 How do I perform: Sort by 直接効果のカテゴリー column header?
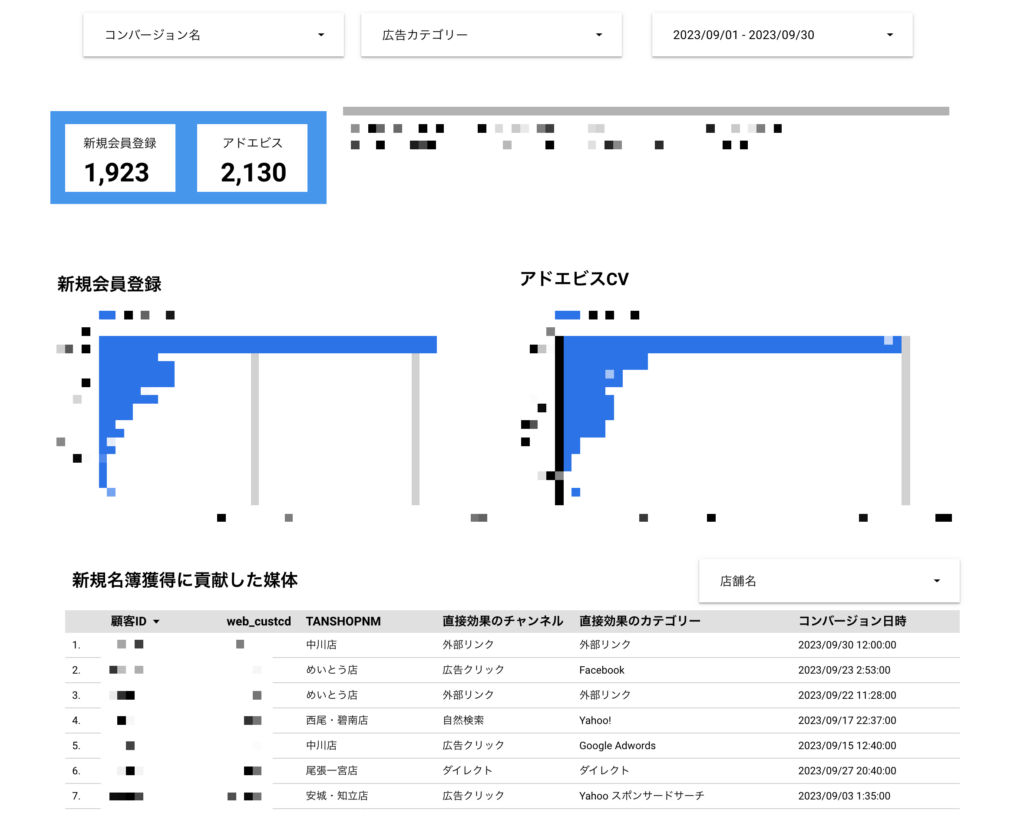coord(639,621)
